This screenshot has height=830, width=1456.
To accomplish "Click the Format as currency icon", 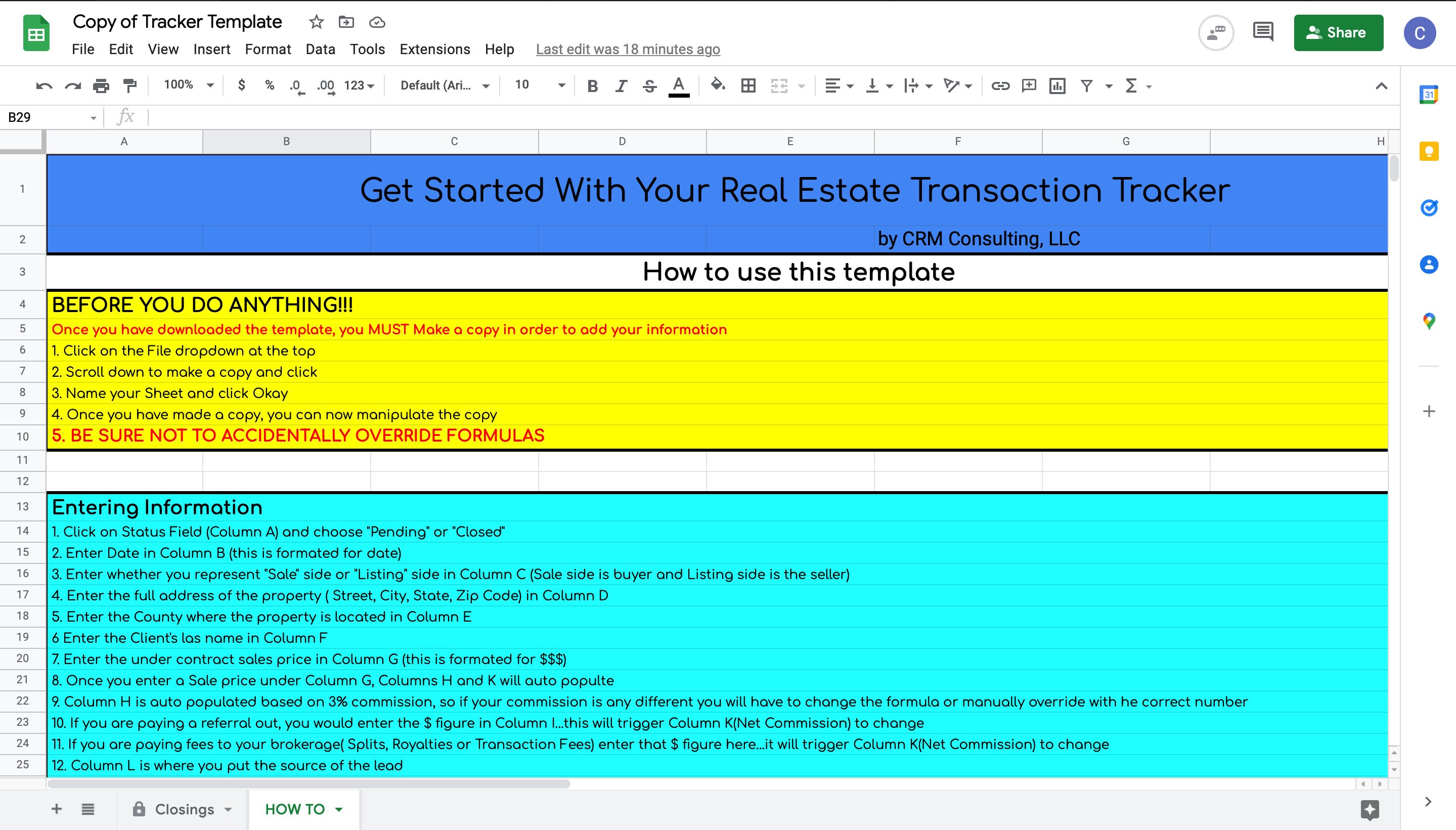I will [242, 85].
